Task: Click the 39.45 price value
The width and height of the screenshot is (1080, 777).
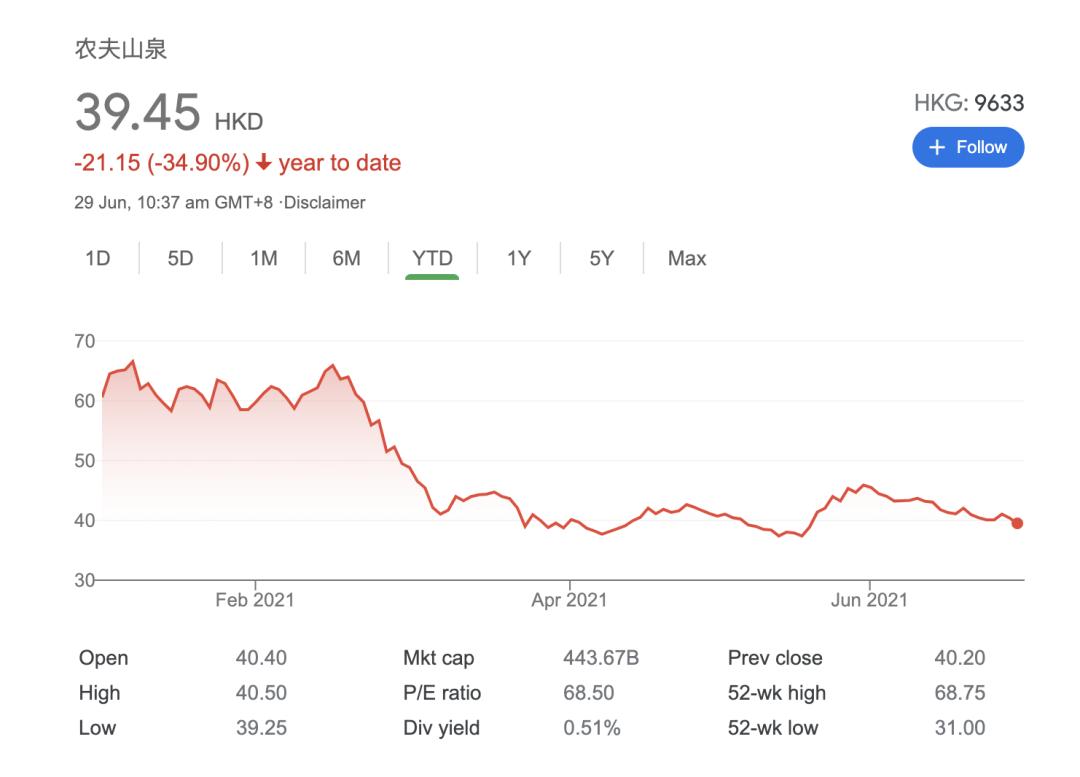Action: [x=138, y=112]
